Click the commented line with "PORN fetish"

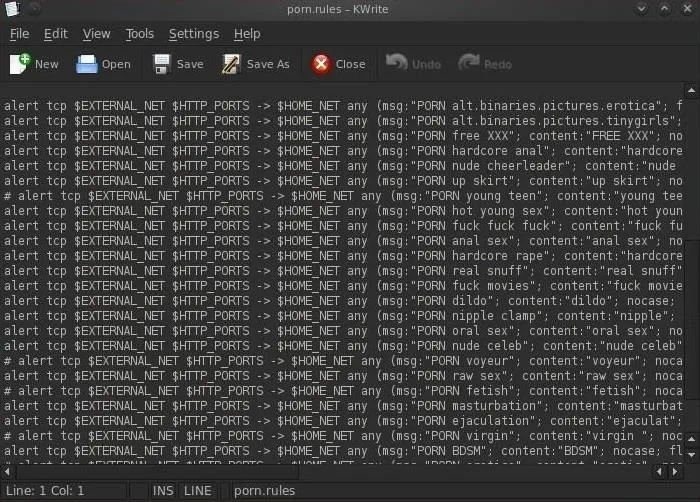(343, 391)
